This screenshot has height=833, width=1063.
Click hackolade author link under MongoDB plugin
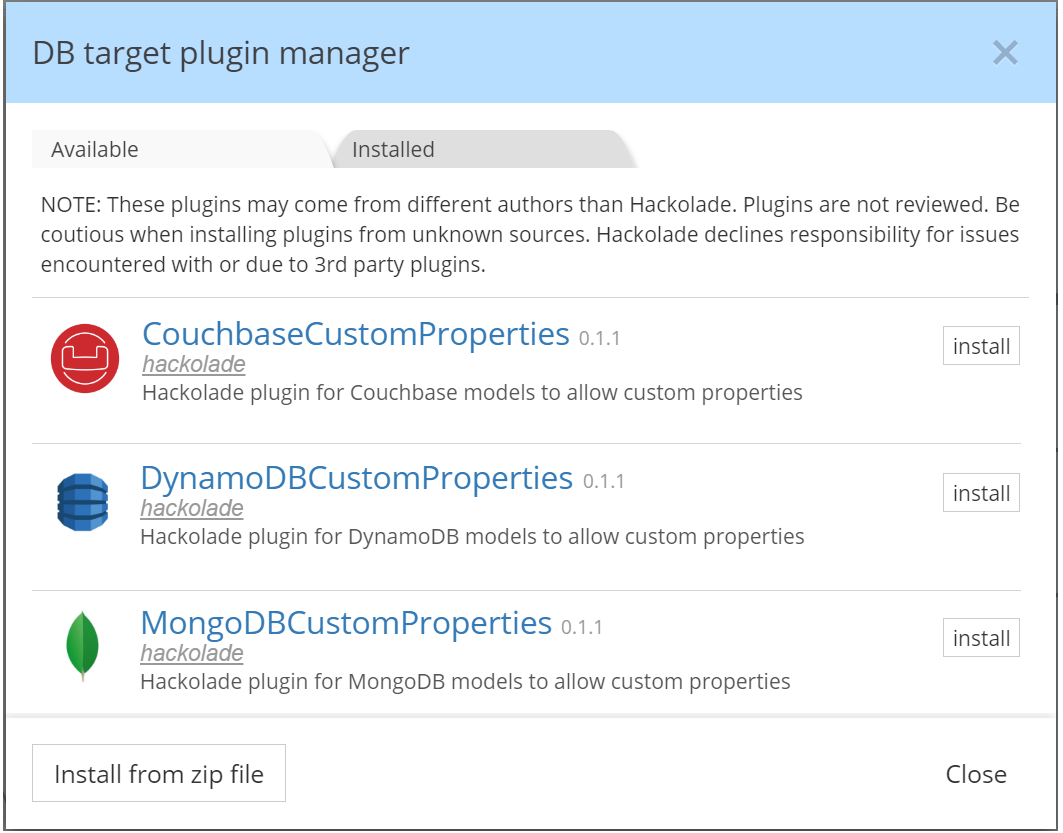[x=192, y=653]
